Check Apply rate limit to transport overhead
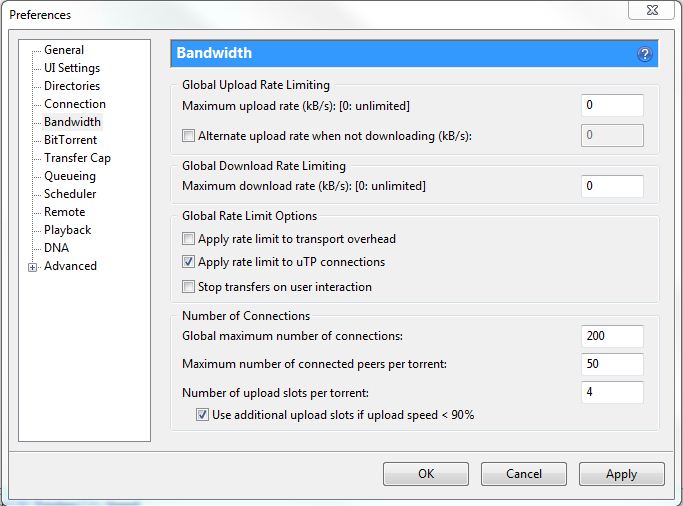 (188, 239)
